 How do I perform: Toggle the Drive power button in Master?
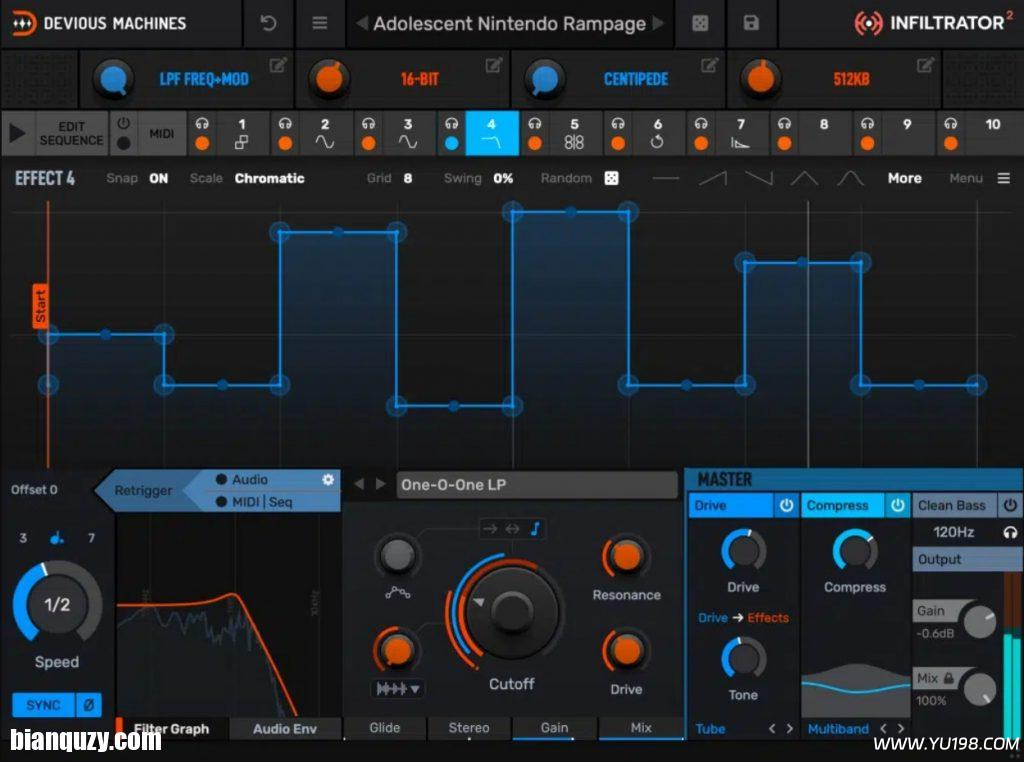click(786, 506)
